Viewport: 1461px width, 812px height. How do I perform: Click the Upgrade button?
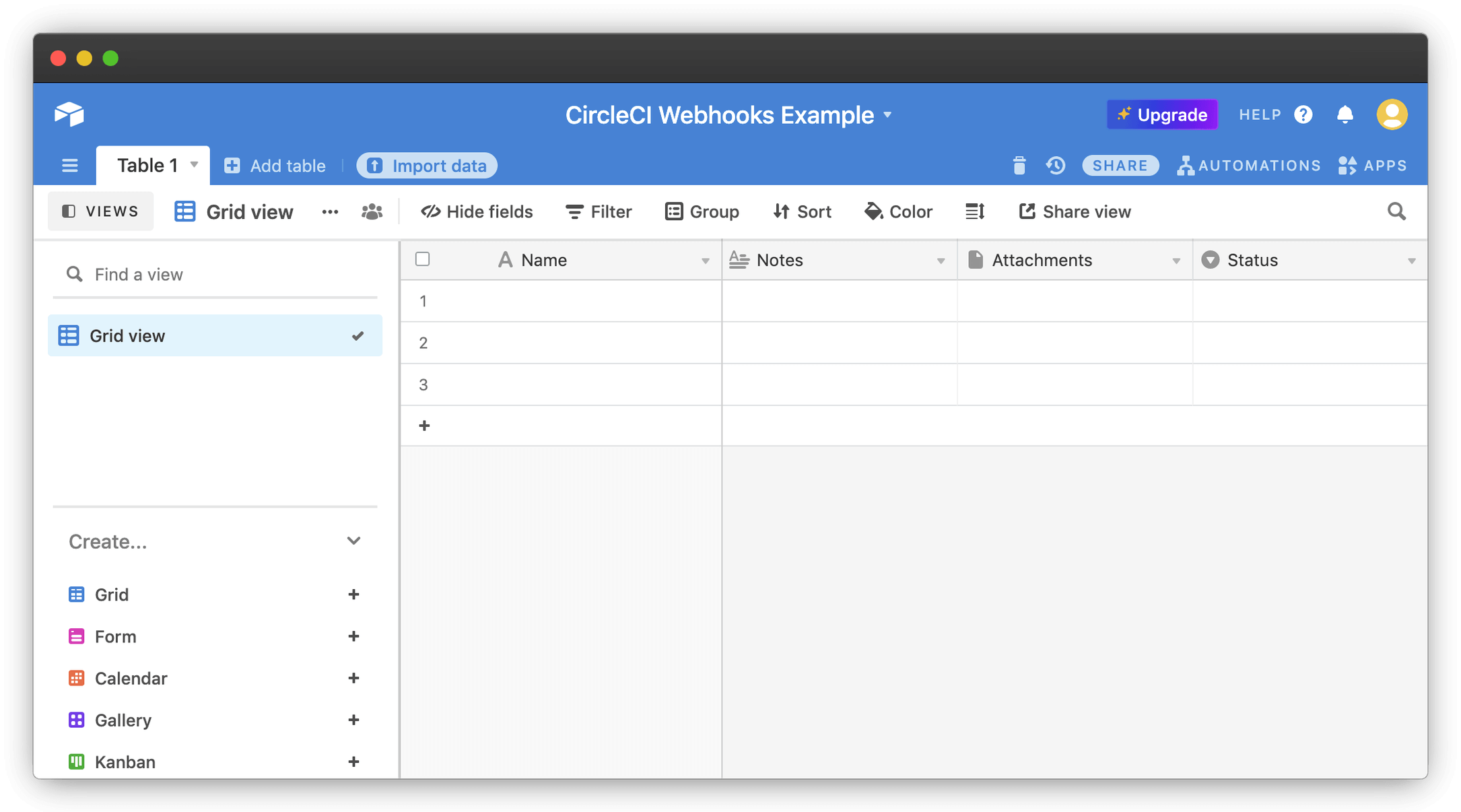point(1162,114)
